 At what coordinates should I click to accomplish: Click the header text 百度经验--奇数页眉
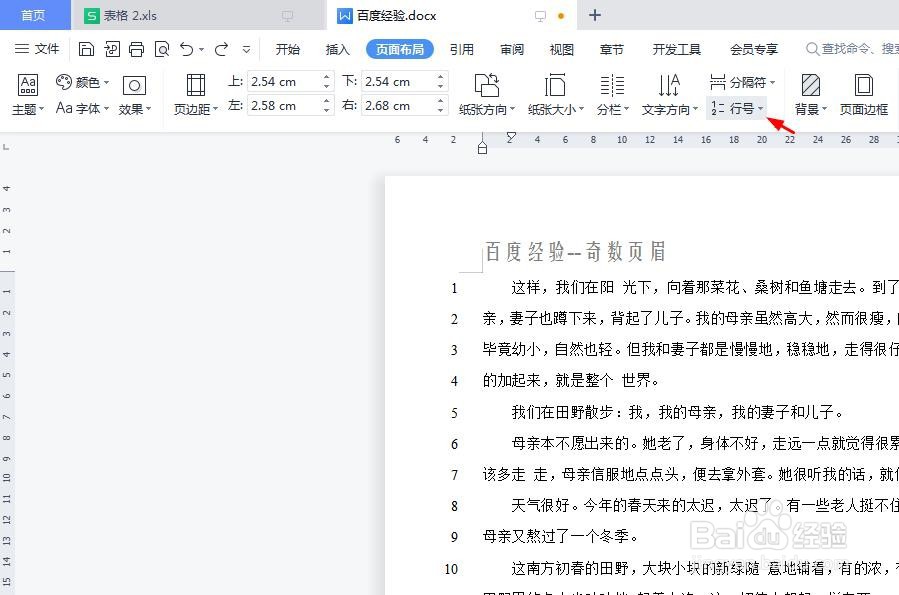[x=575, y=252]
